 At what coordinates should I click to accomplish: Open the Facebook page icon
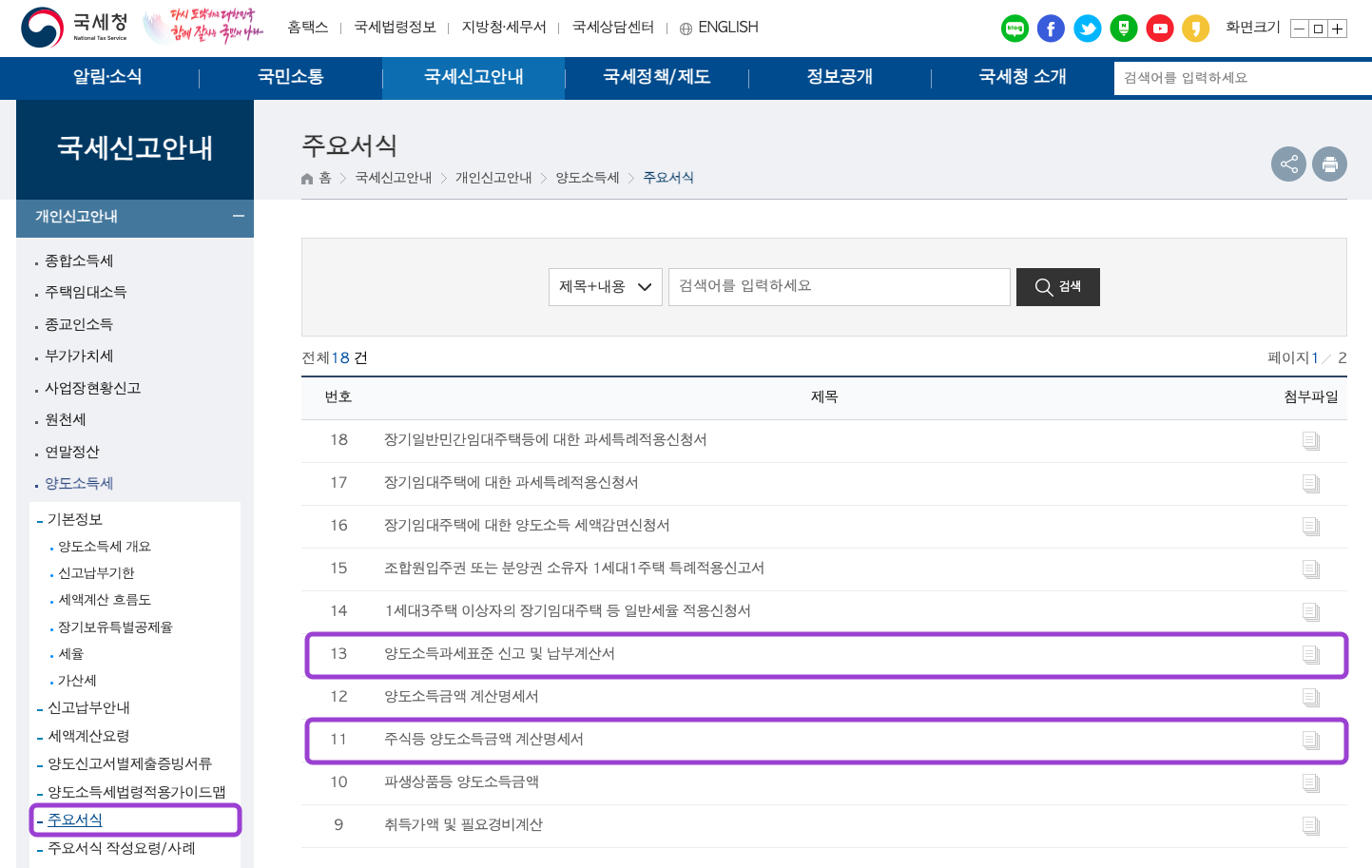pos(1051,29)
